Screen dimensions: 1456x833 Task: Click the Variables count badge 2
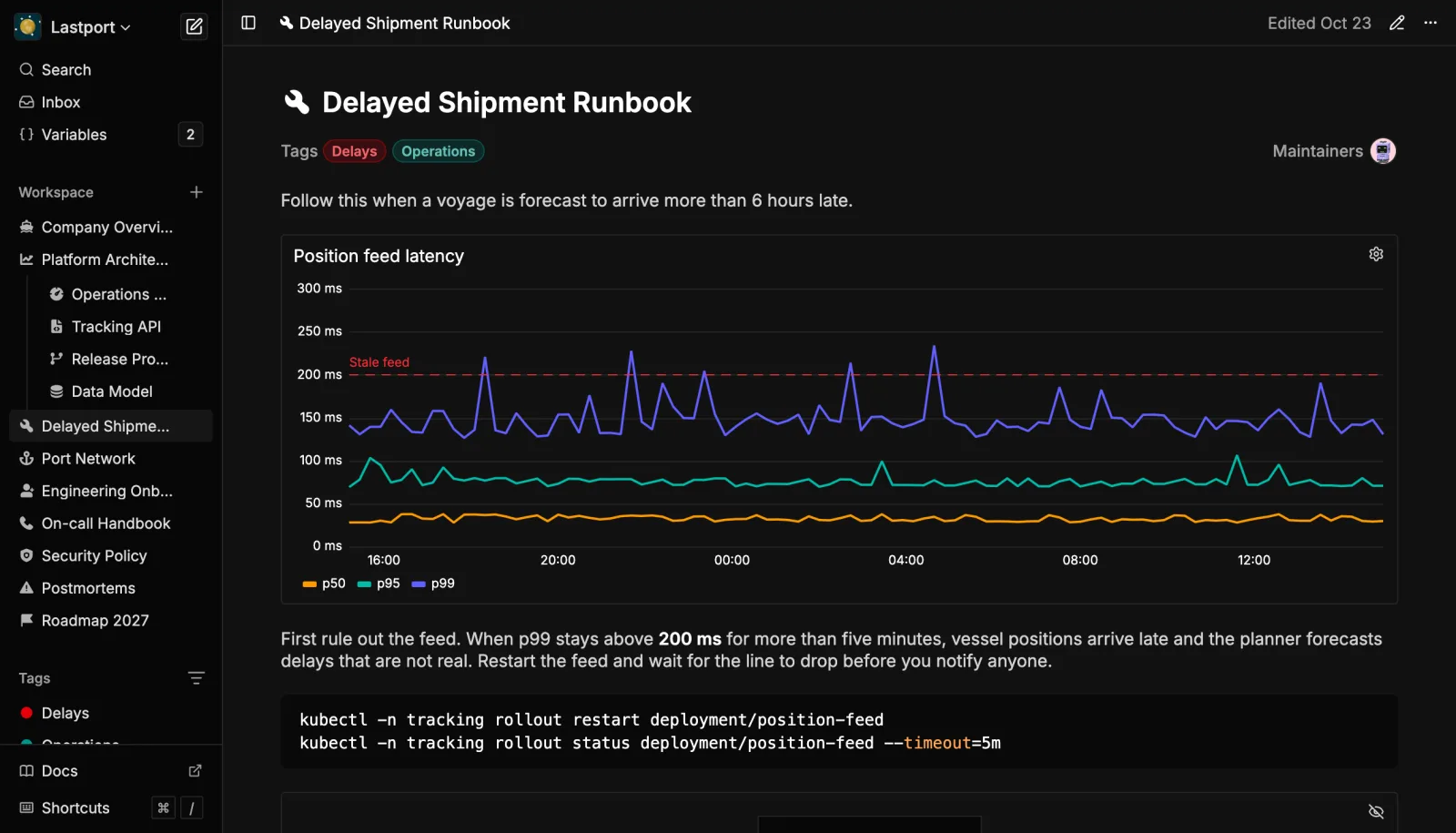pyautogui.click(x=190, y=135)
